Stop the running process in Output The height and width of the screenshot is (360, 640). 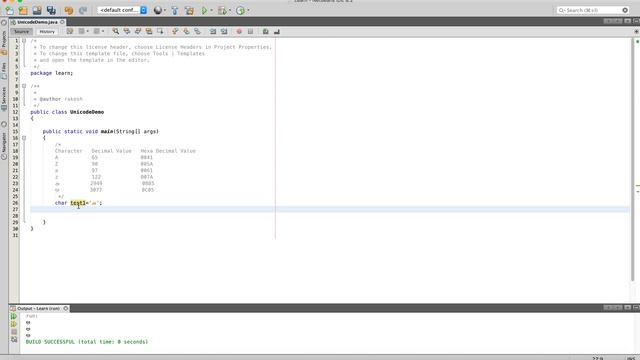[14, 332]
